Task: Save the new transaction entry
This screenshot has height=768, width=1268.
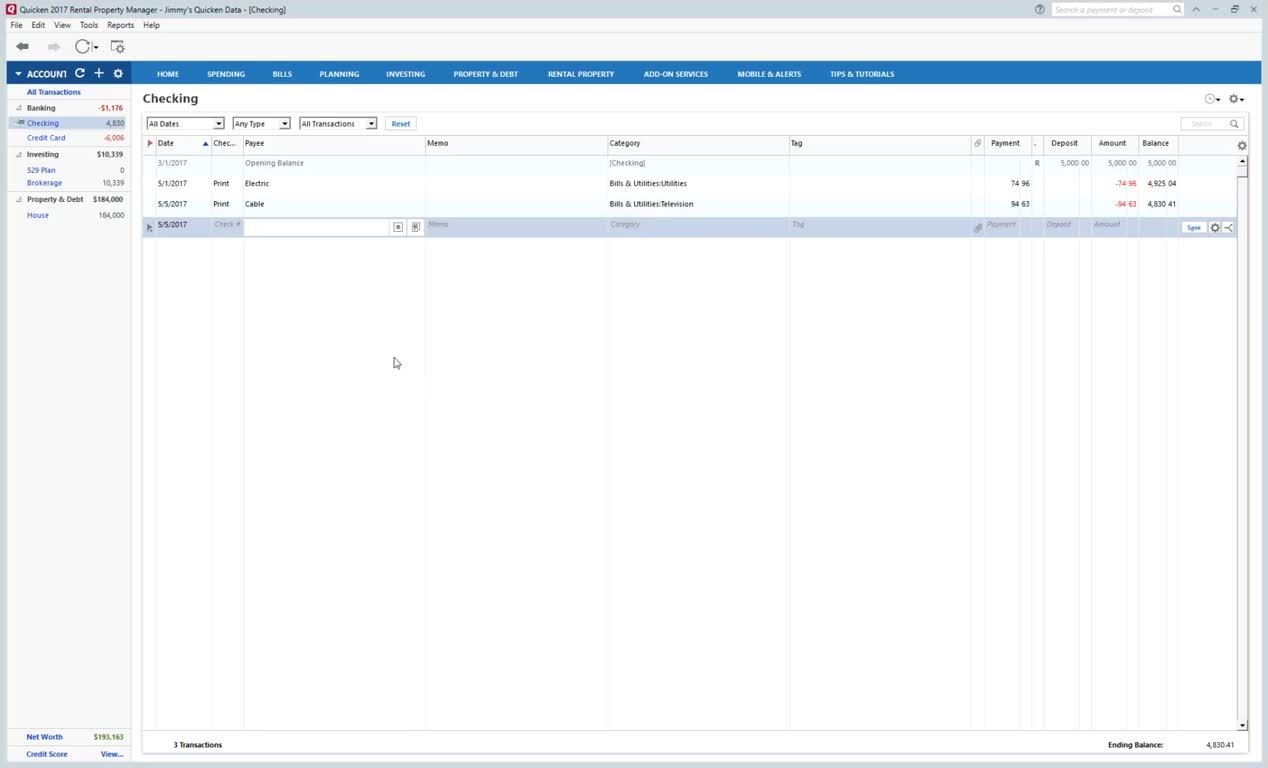Action: [1193, 228]
